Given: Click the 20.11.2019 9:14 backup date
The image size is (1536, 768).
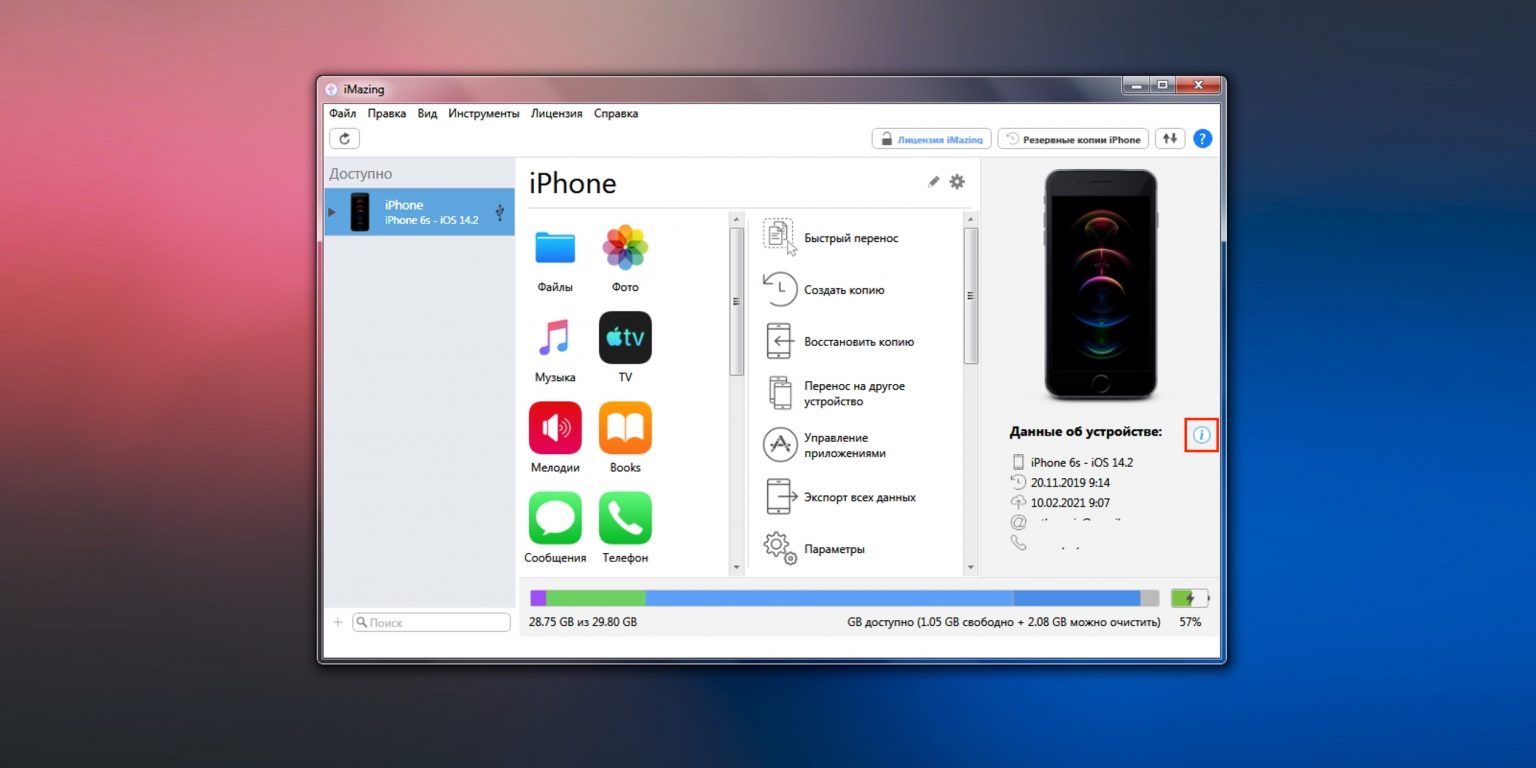Looking at the screenshot, I should click(1070, 483).
